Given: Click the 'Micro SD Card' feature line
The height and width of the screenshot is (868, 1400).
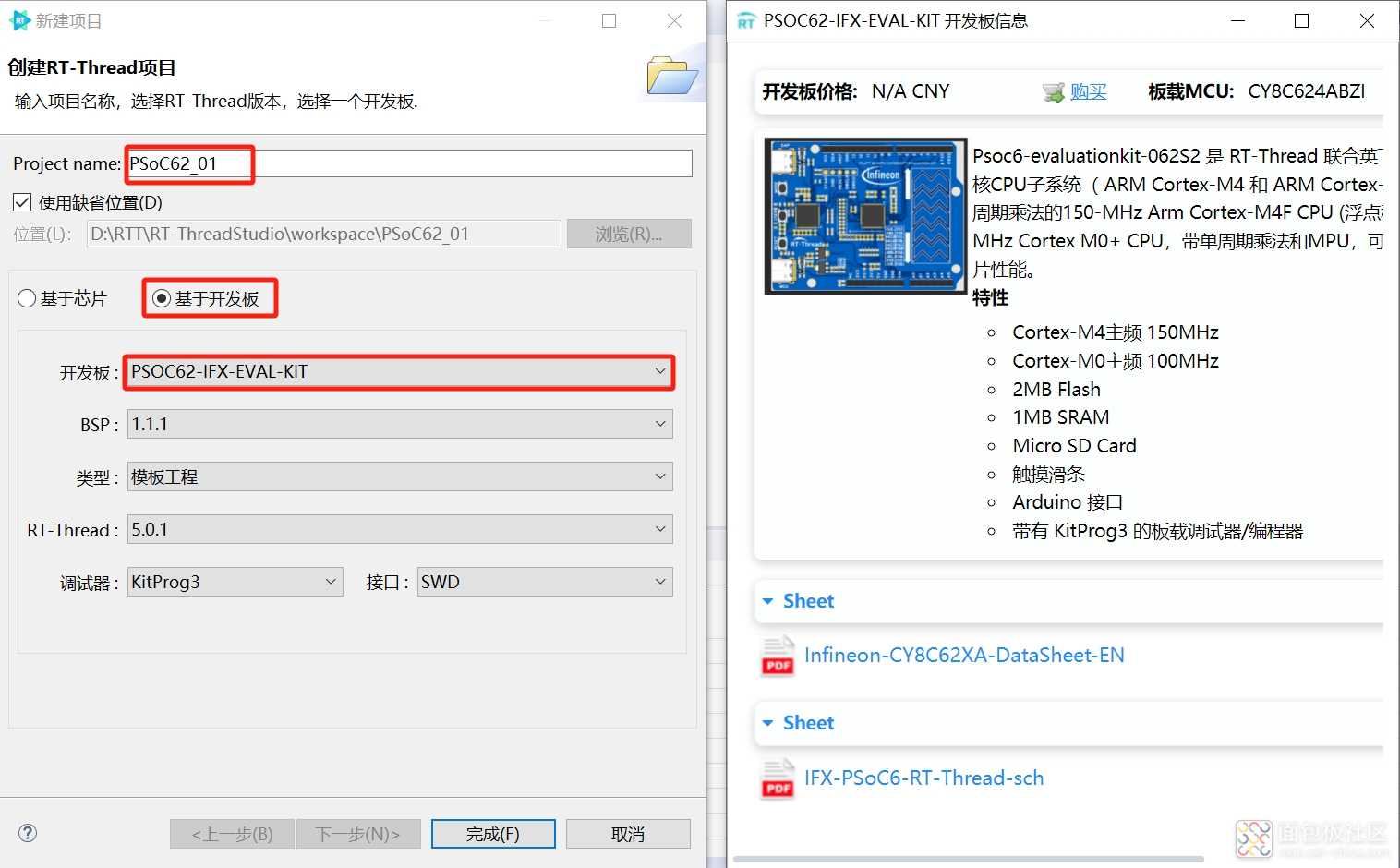Looking at the screenshot, I should tap(1074, 446).
